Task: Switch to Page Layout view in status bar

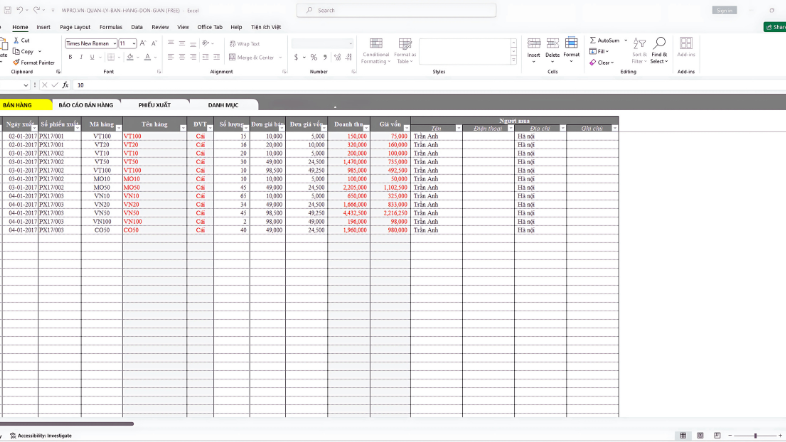Action: [700, 435]
